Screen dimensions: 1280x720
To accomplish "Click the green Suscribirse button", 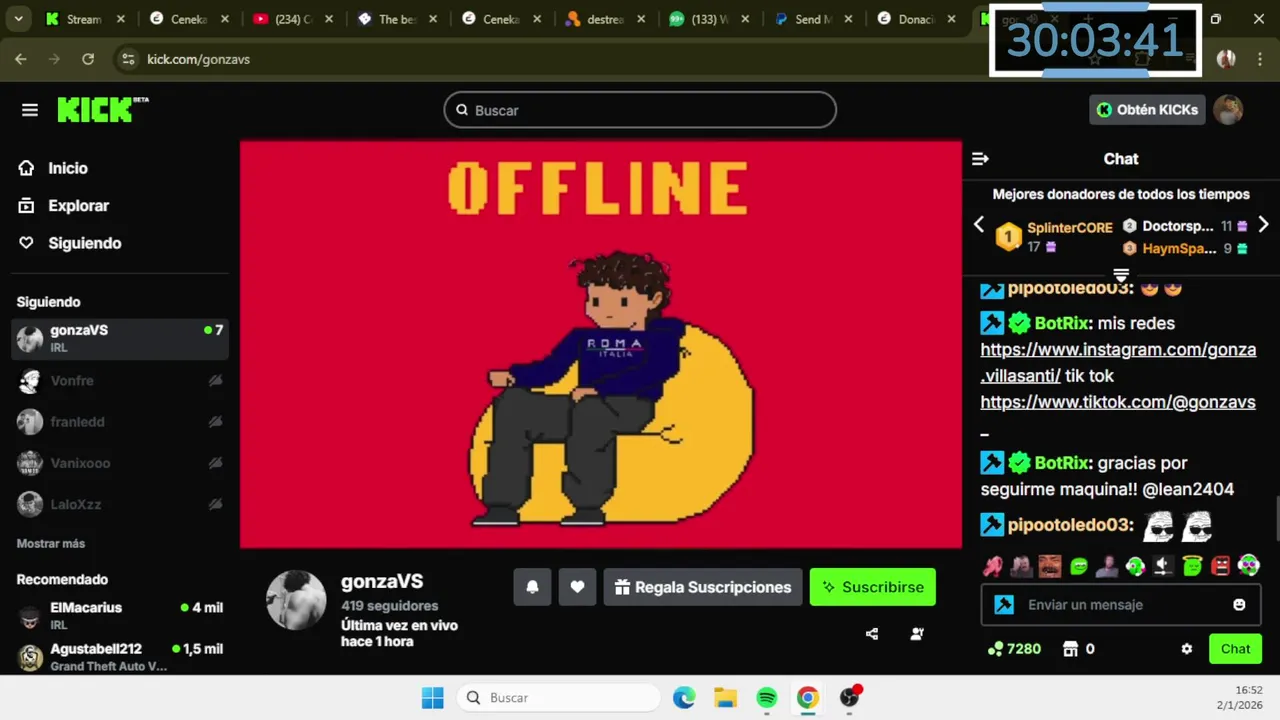I will pyautogui.click(x=873, y=587).
